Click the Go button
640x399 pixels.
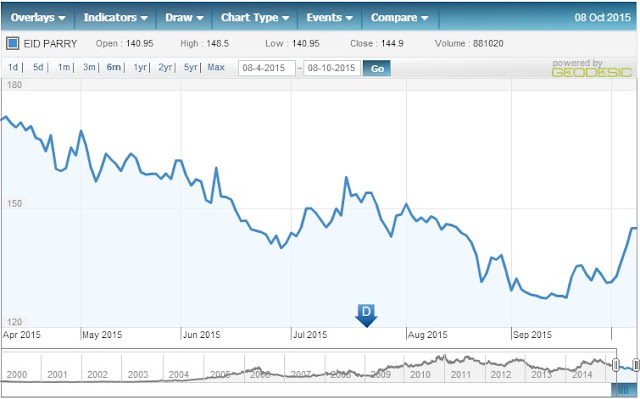pyautogui.click(x=377, y=68)
